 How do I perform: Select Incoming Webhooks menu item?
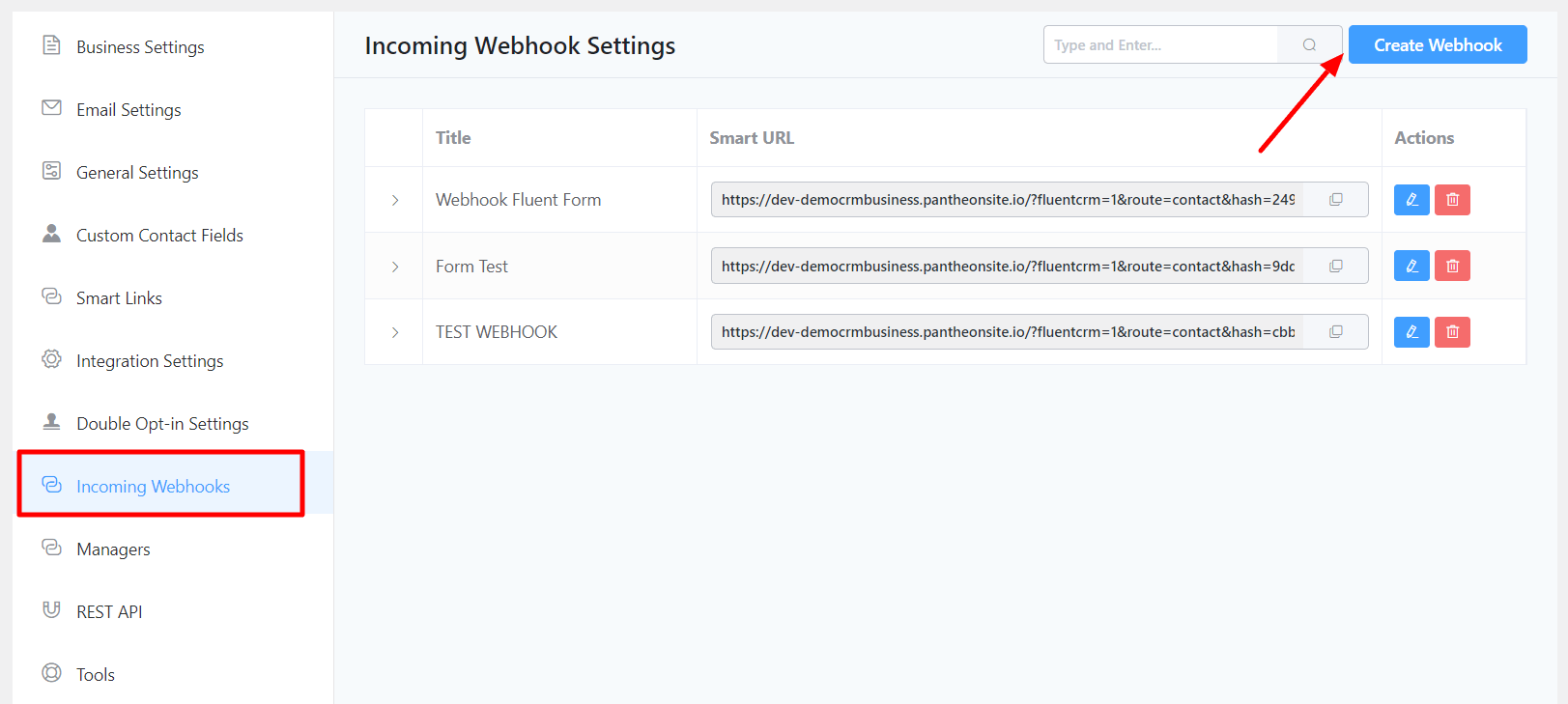pos(153,487)
